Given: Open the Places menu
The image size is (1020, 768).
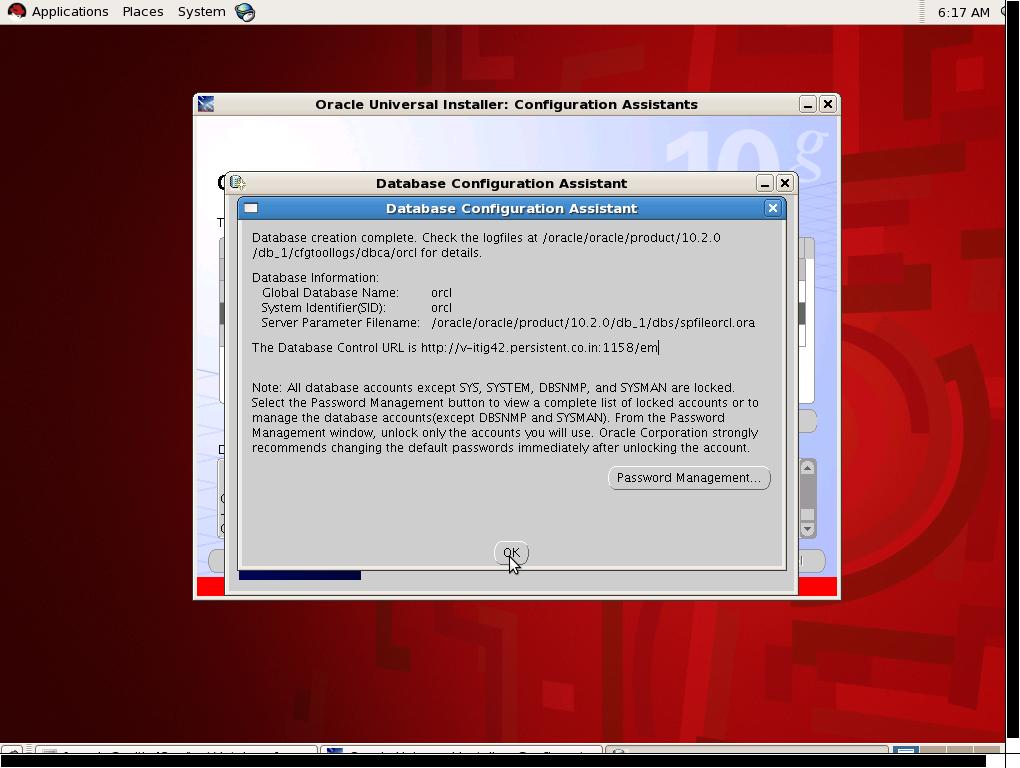Looking at the screenshot, I should pyautogui.click(x=142, y=12).
